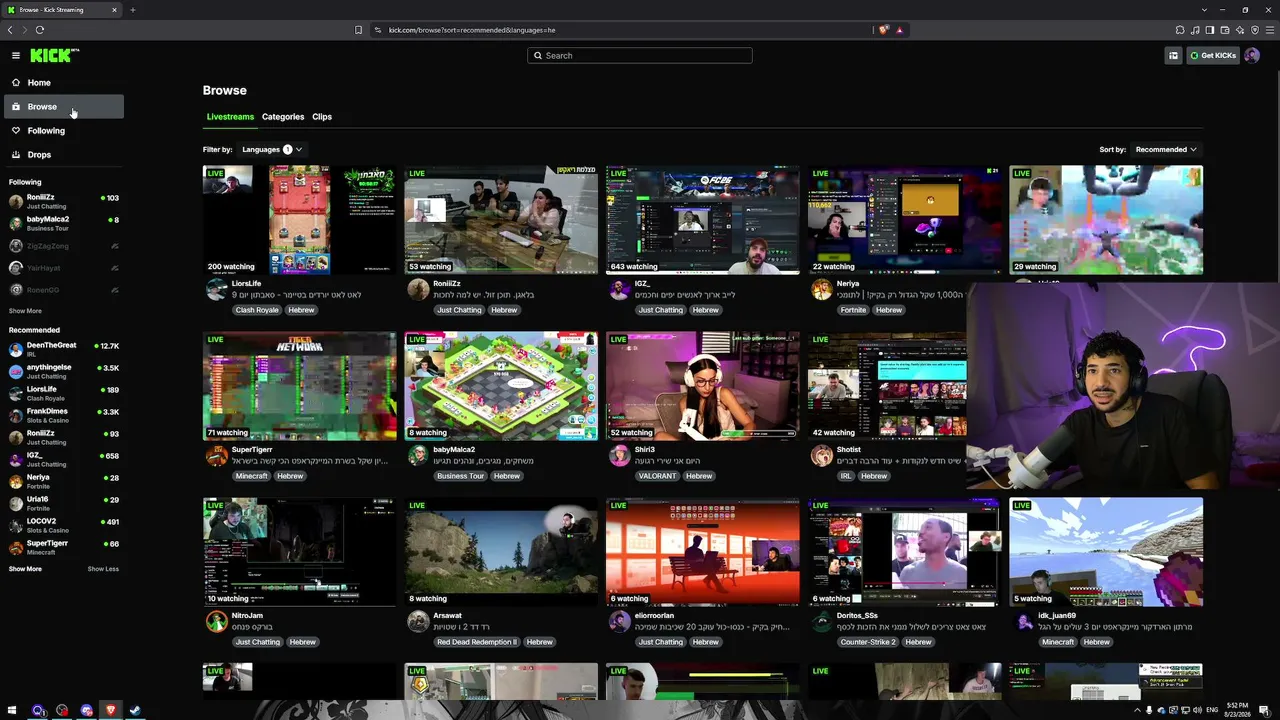The width and height of the screenshot is (1280, 720).
Task: Click the dashboard icon beside Get KICKs
Action: [1173, 56]
